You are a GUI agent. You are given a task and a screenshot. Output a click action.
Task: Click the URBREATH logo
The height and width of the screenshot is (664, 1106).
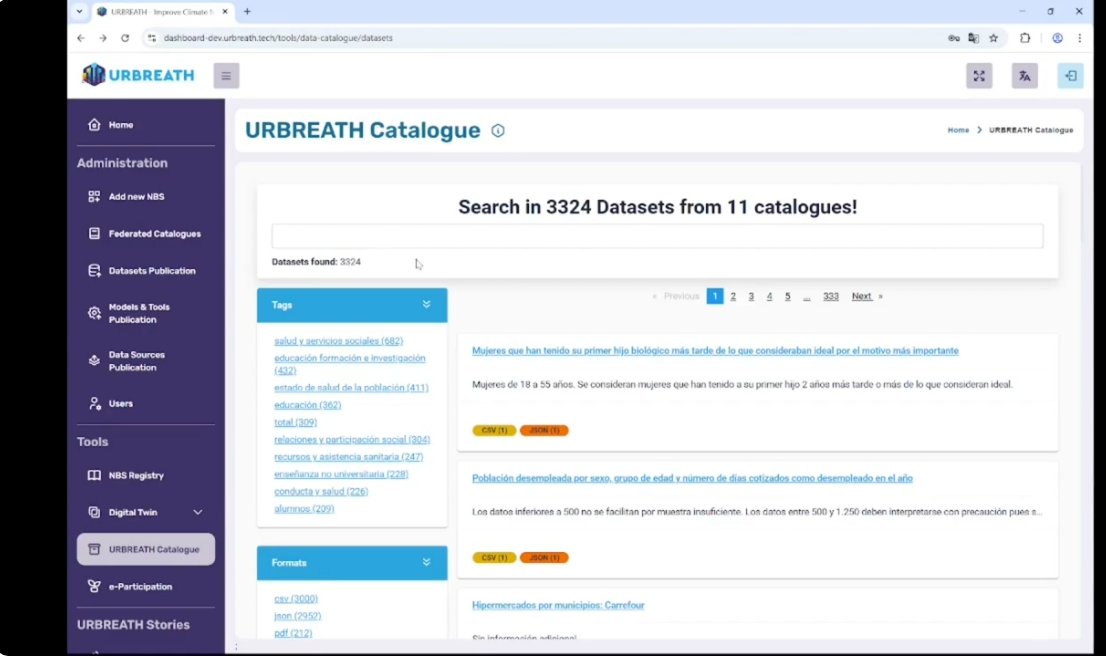[x=138, y=75]
